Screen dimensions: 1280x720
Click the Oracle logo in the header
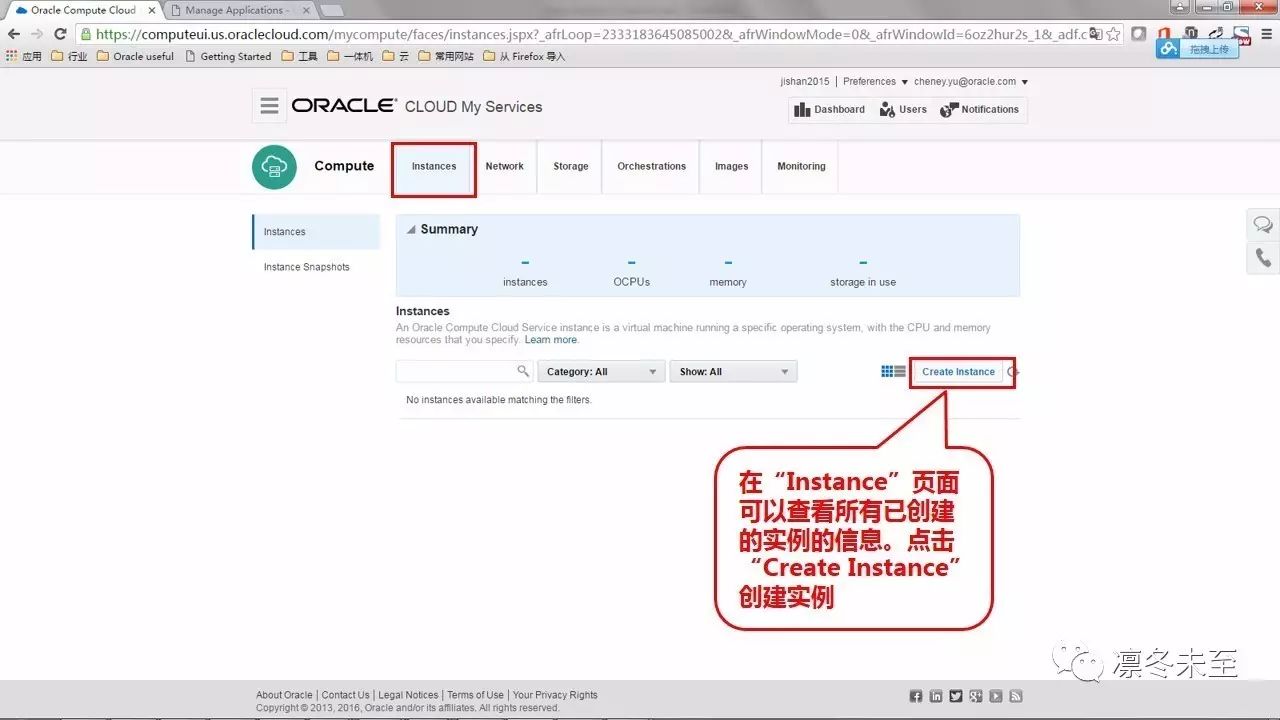tap(343, 106)
